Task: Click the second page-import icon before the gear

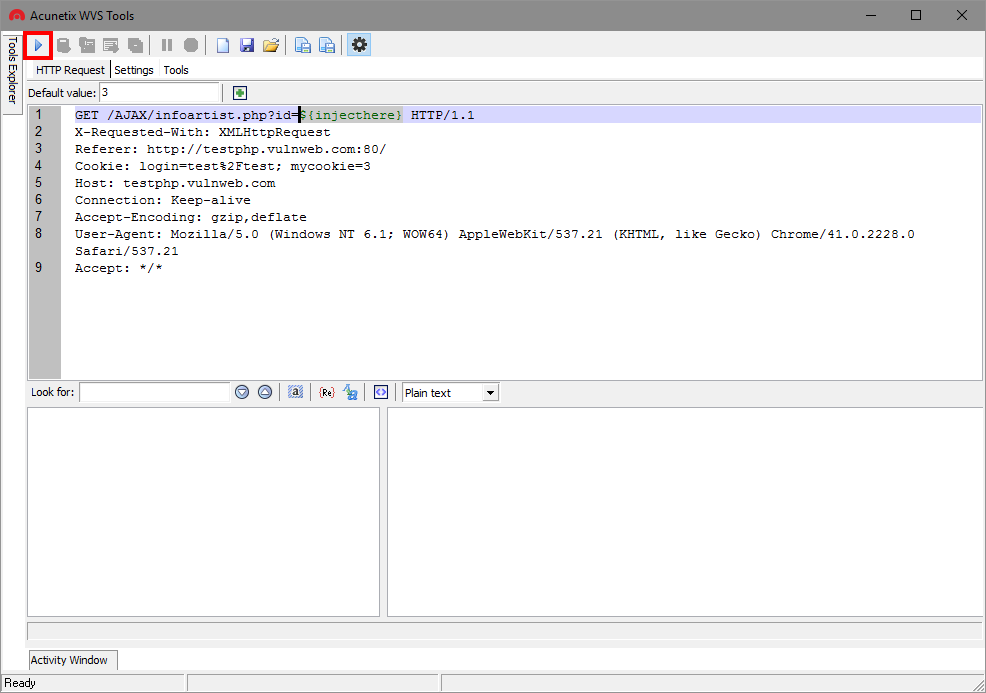Action: [327, 45]
